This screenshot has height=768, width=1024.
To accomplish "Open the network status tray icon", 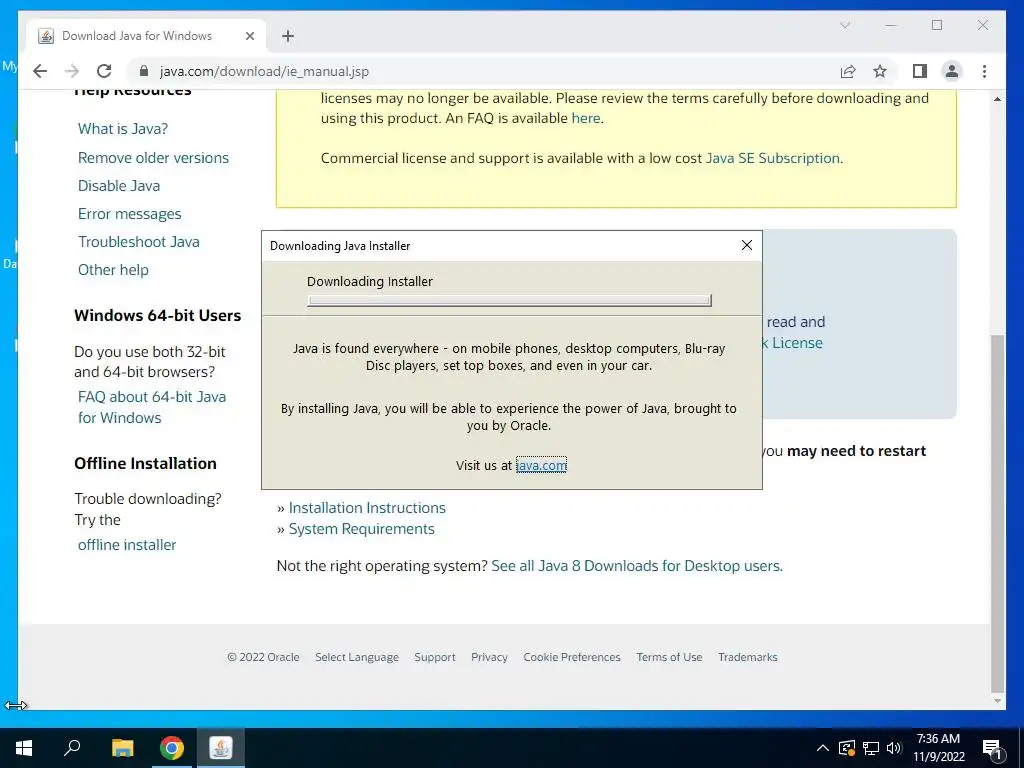I will pos(871,748).
